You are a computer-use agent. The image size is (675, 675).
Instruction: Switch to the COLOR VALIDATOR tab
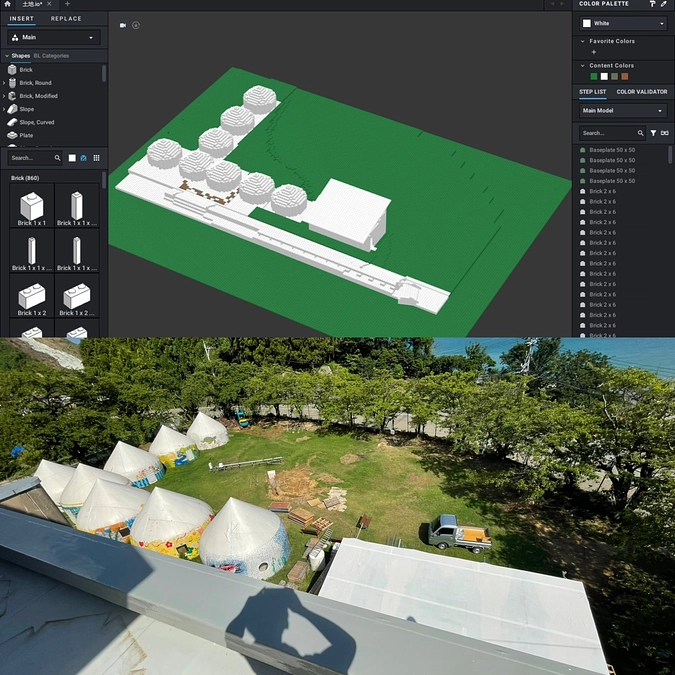(641, 92)
